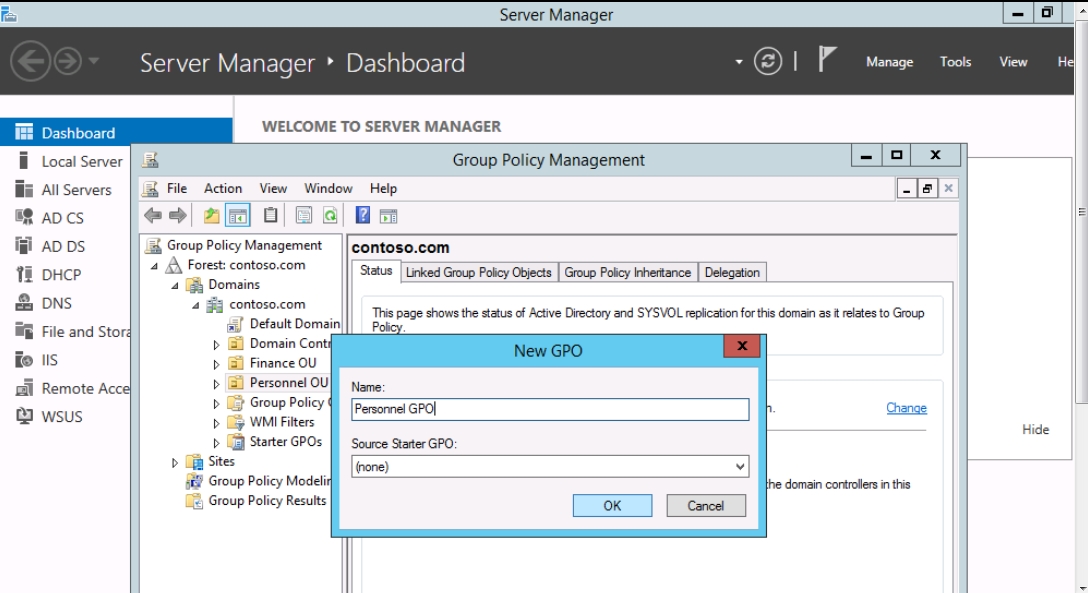Cancel the New GPO dialog
1088x593 pixels.
pos(705,506)
